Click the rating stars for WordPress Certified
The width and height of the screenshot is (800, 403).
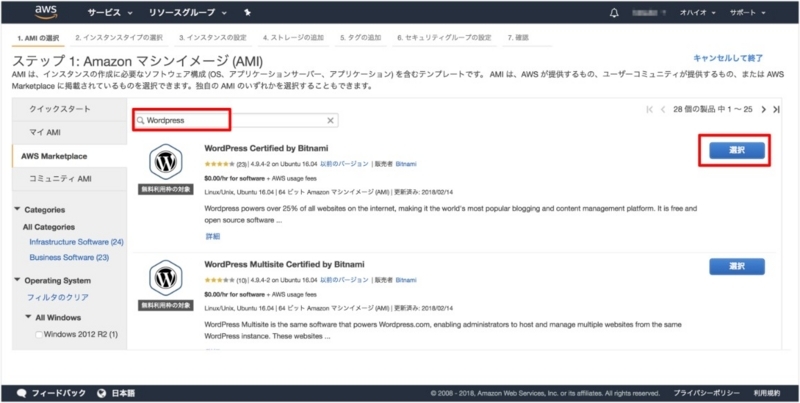tap(219, 164)
